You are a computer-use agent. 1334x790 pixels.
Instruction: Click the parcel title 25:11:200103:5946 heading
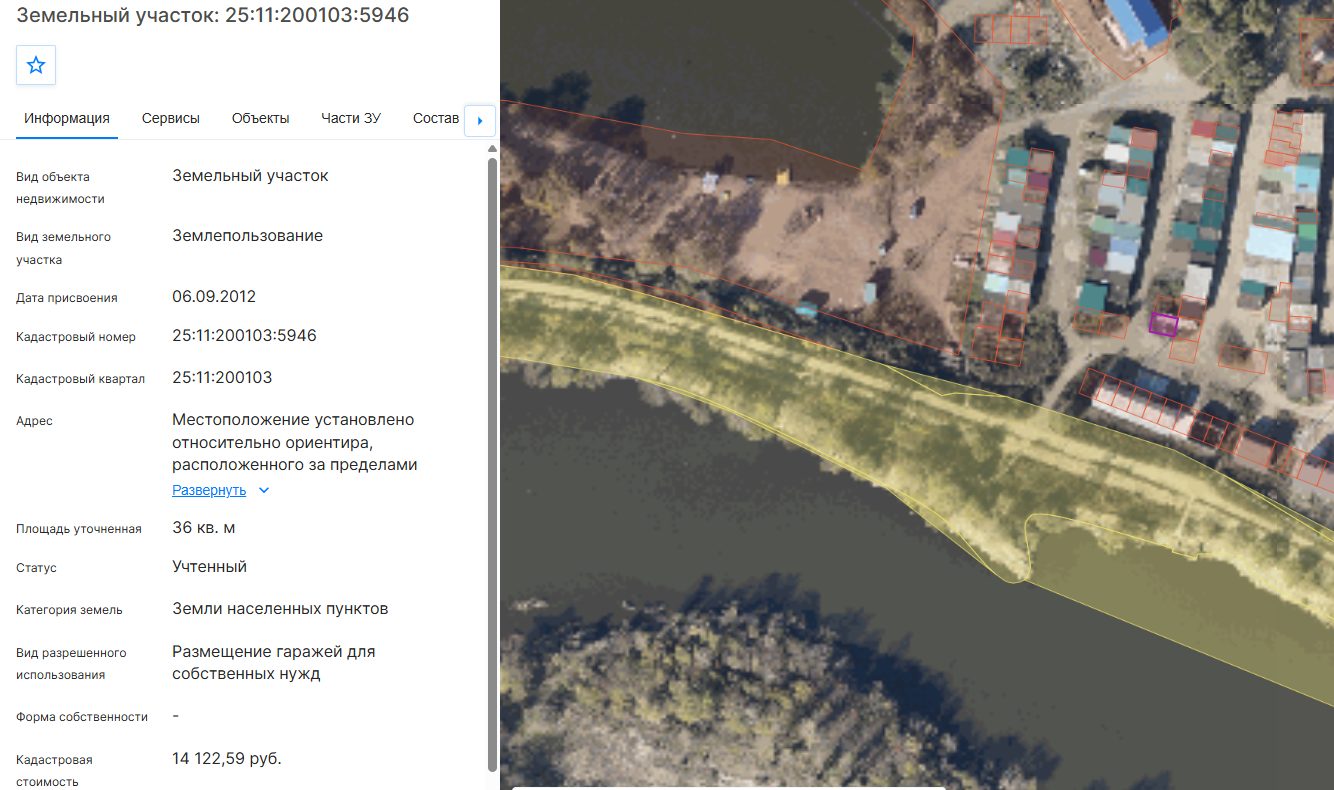[213, 15]
